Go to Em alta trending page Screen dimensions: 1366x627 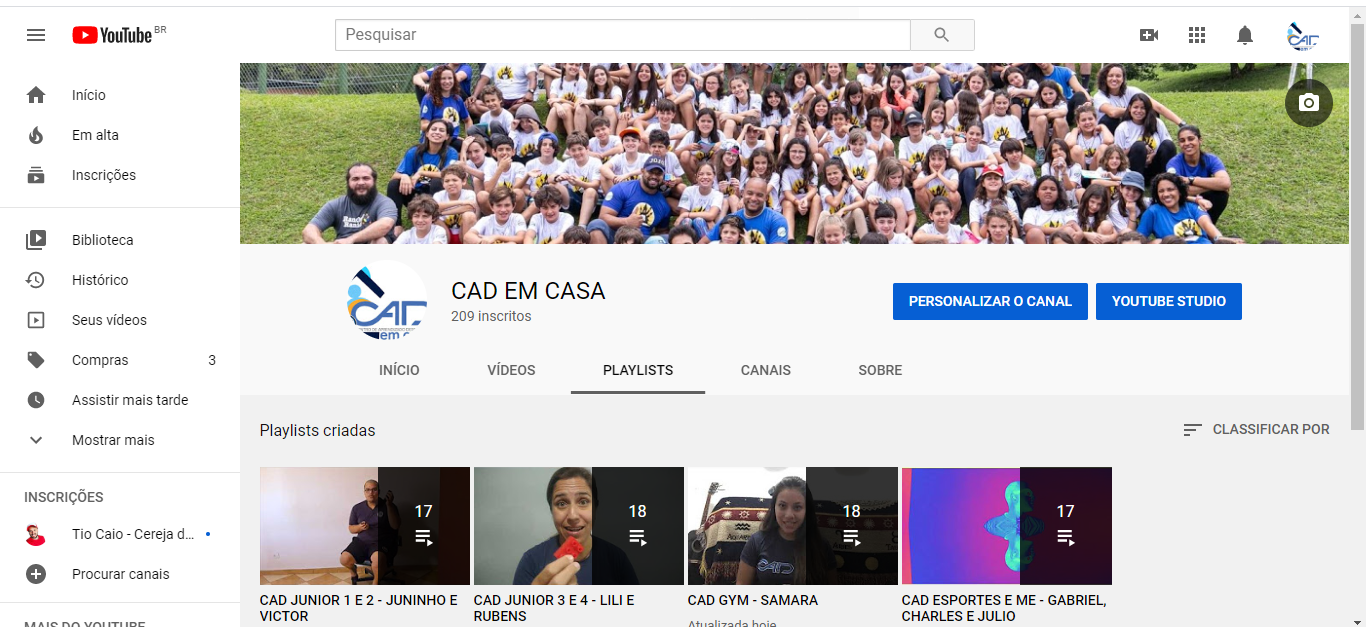(95, 135)
